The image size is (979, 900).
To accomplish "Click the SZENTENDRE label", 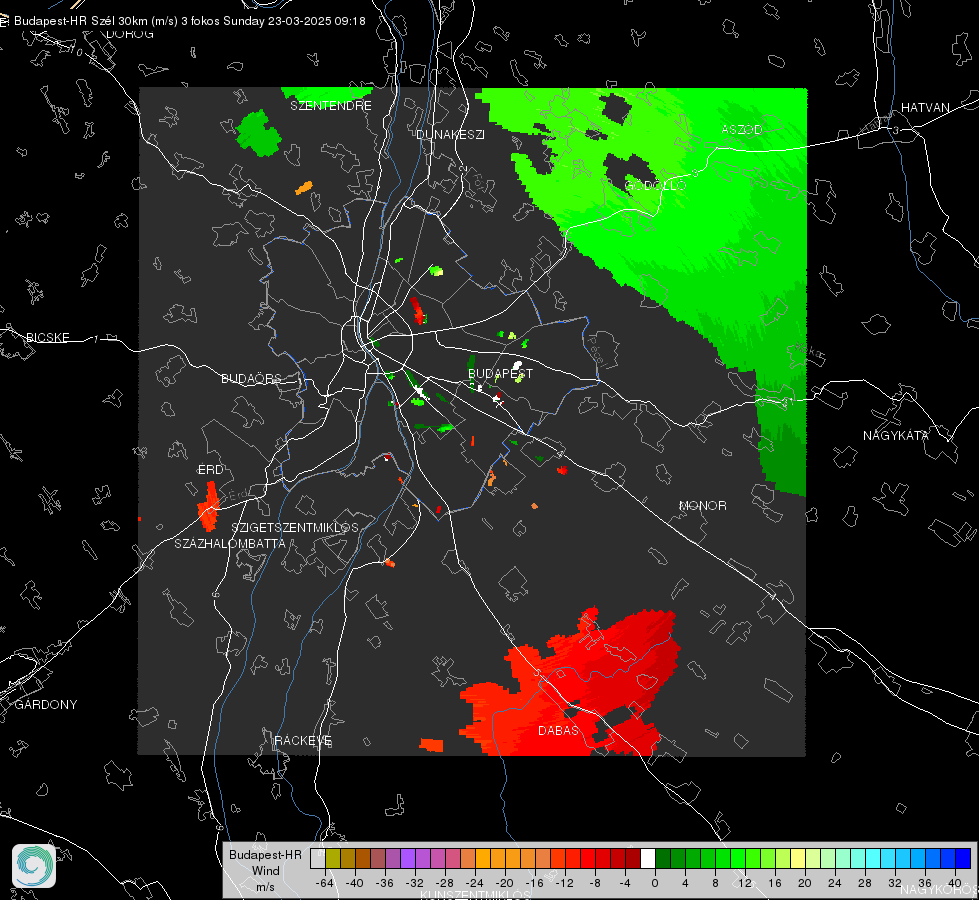I will 331,106.
